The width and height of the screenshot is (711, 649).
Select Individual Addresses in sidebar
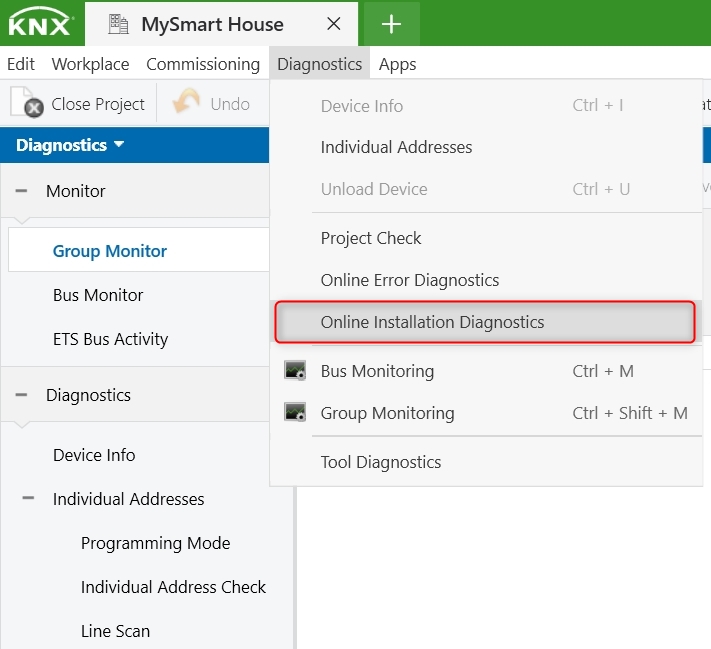click(128, 499)
